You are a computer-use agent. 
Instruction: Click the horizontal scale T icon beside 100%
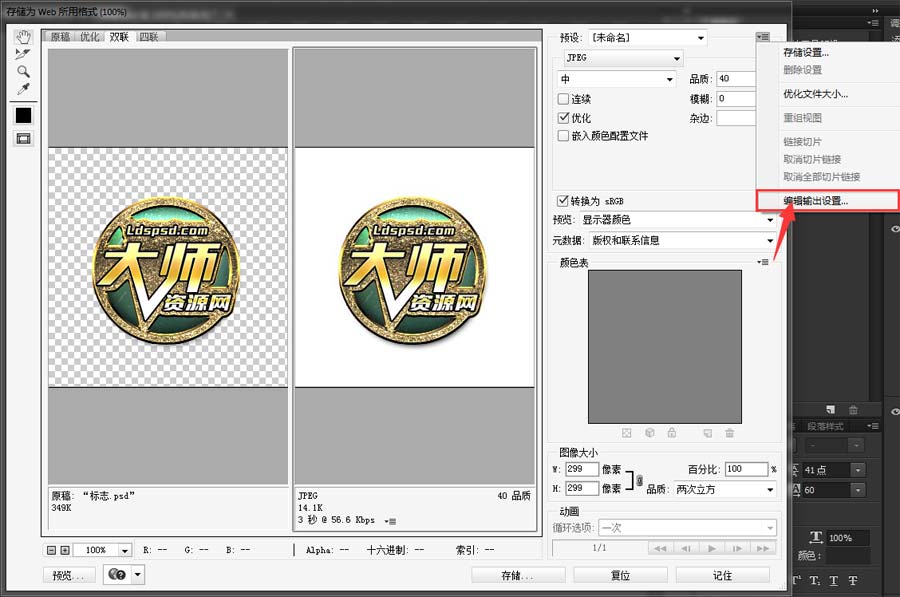point(816,537)
